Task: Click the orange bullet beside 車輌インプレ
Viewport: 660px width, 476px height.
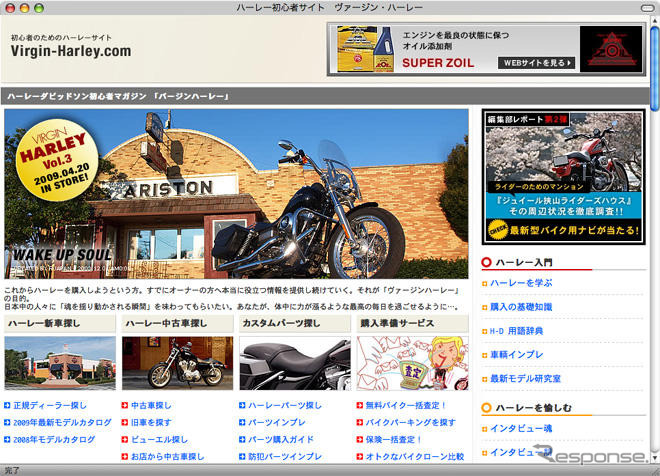Action: point(484,355)
